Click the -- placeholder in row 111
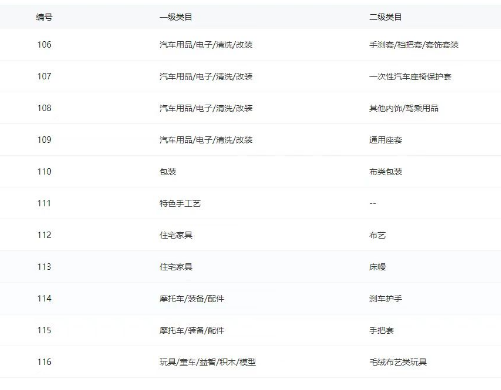 click(x=373, y=203)
